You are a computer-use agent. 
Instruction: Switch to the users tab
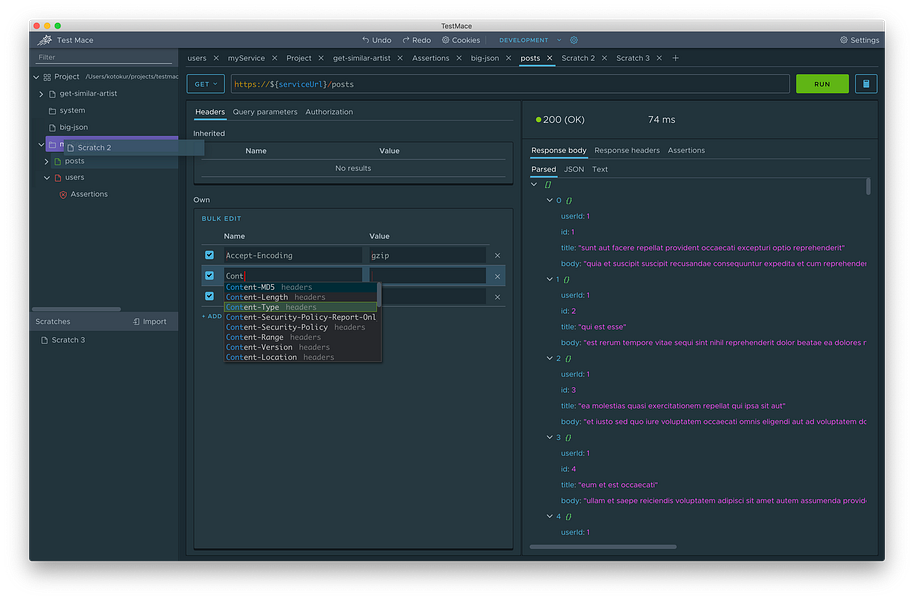point(196,58)
